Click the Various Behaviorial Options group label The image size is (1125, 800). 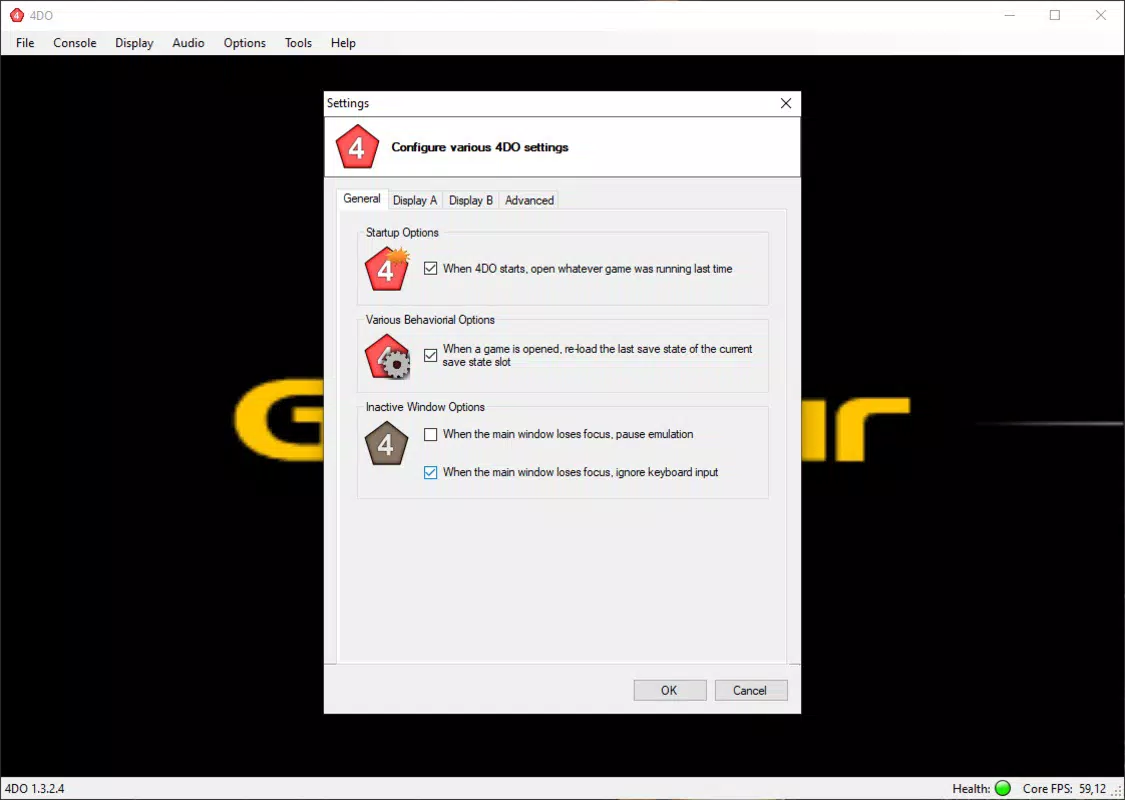coord(430,319)
